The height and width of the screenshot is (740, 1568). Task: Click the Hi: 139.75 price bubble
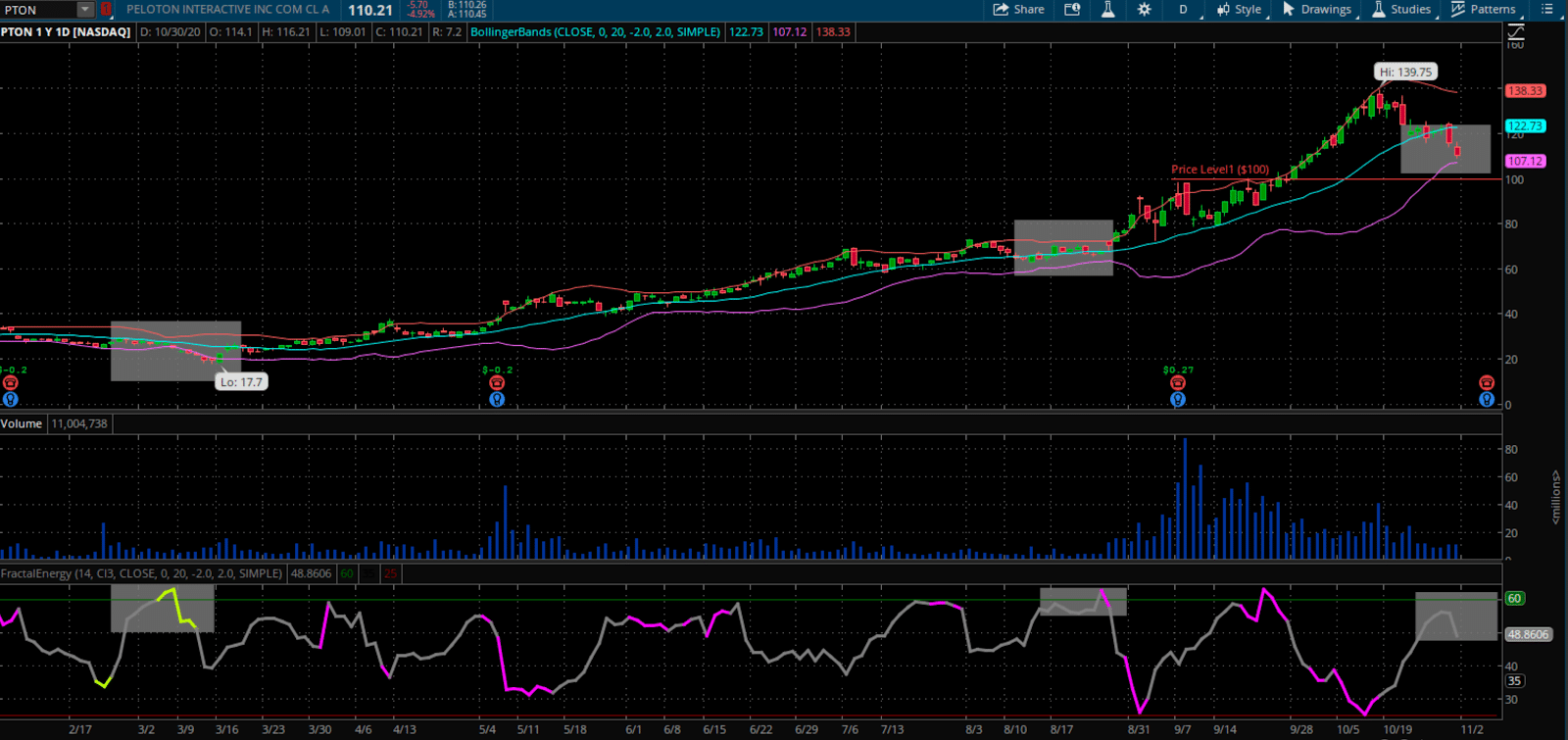1405,72
